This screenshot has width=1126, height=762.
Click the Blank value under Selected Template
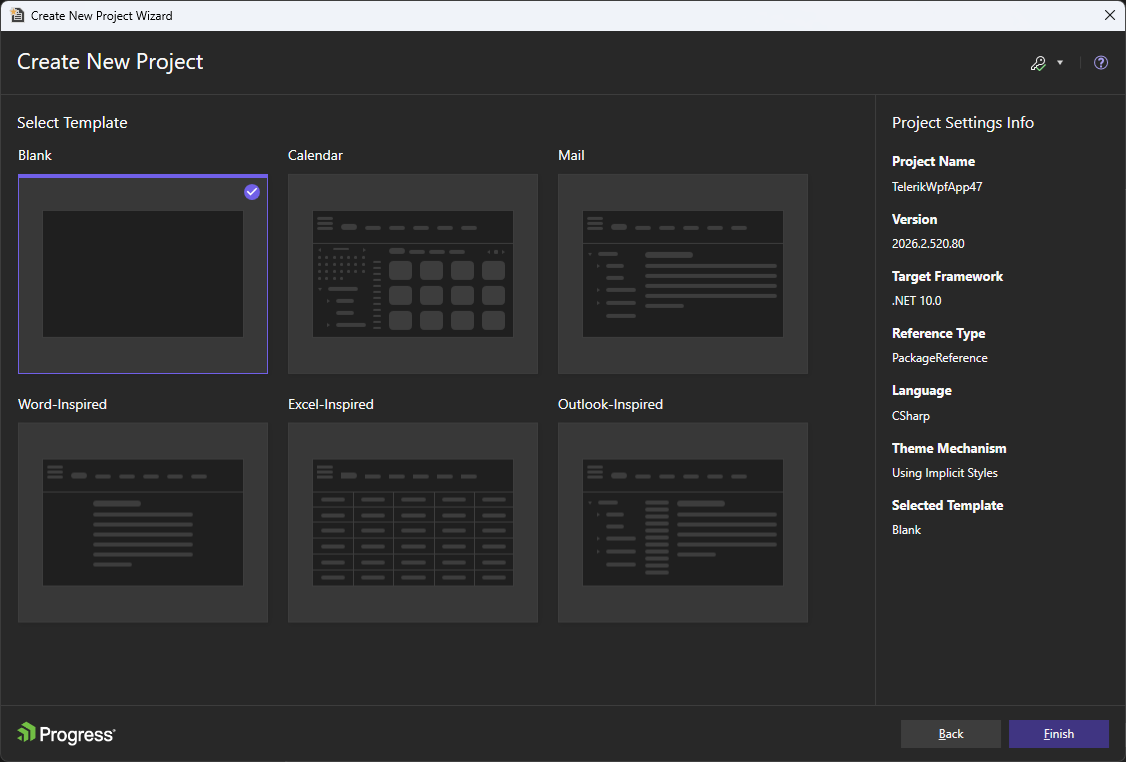click(x=906, y=530)
